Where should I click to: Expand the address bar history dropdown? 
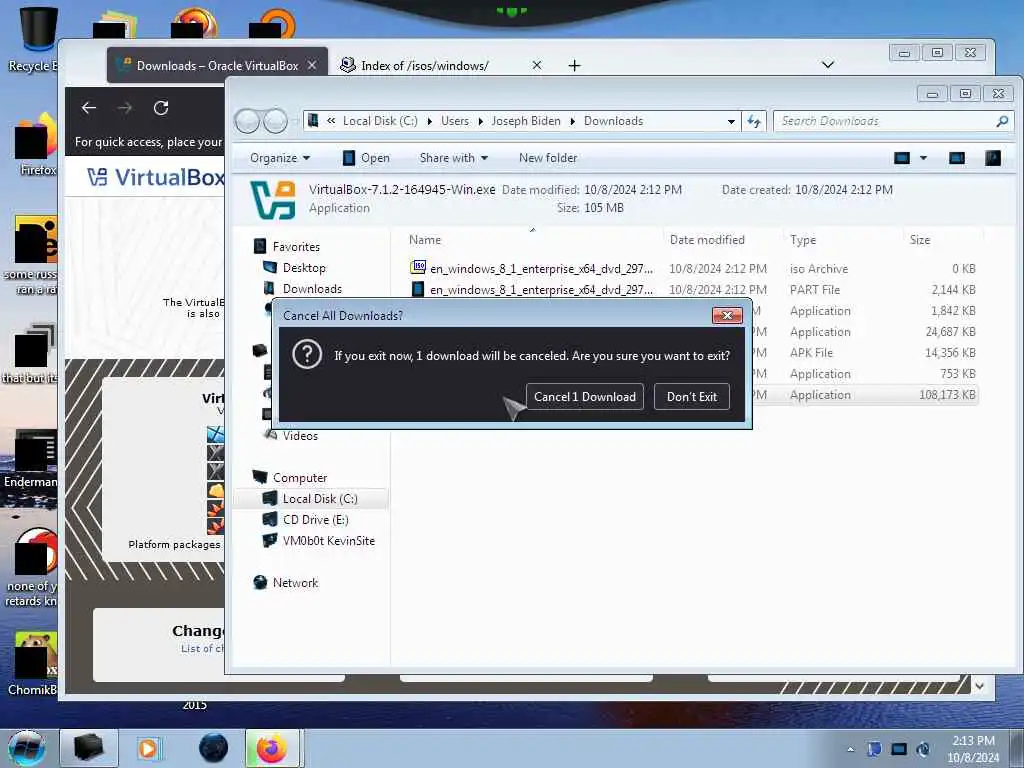731,121
